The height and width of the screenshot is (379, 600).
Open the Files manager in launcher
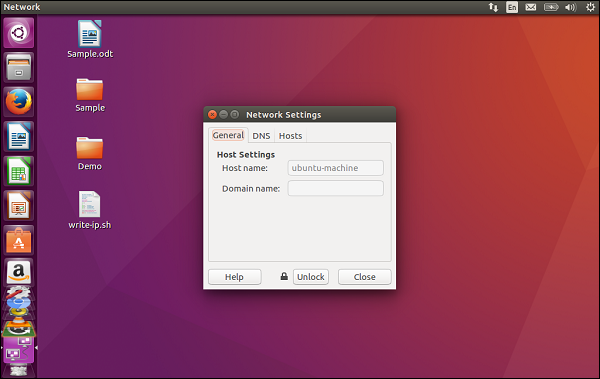pos(19,67)
